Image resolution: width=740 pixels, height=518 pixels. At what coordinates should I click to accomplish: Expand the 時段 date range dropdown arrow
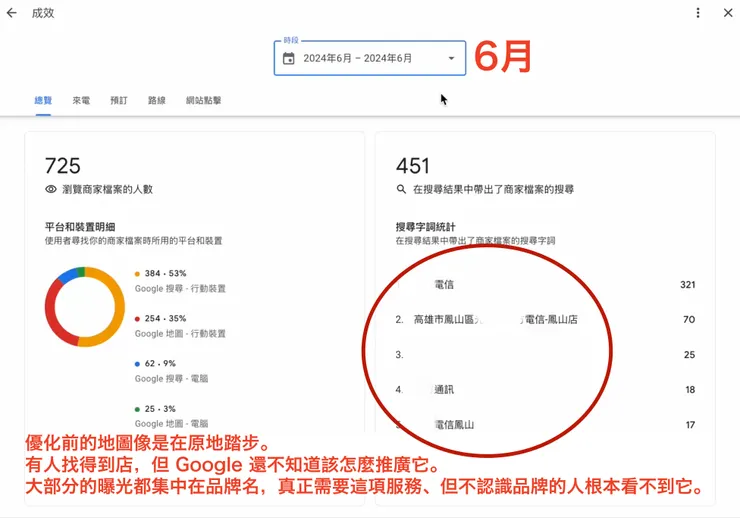coord(451,58)
